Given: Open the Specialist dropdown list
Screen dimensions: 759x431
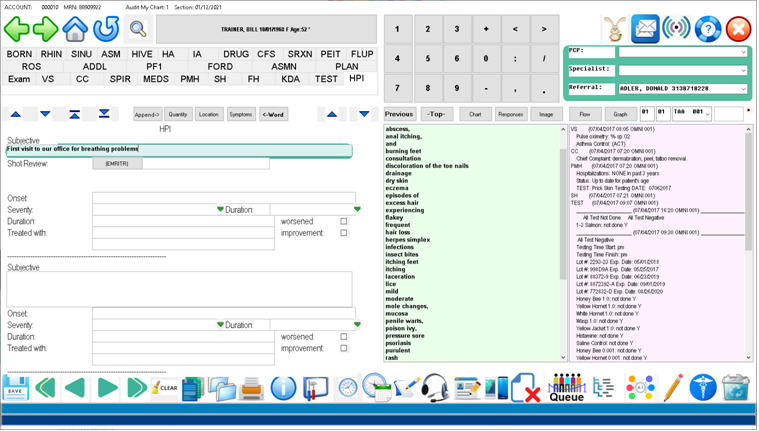Looking at the screenshot, I should pyautogui.click(x=743, y=71).
